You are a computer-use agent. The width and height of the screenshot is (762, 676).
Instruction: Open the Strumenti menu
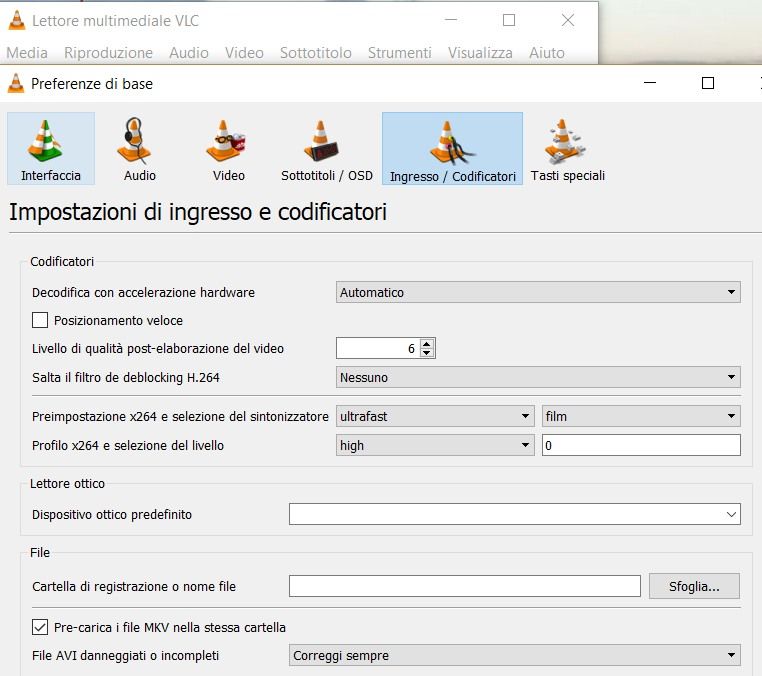point(399,53)
